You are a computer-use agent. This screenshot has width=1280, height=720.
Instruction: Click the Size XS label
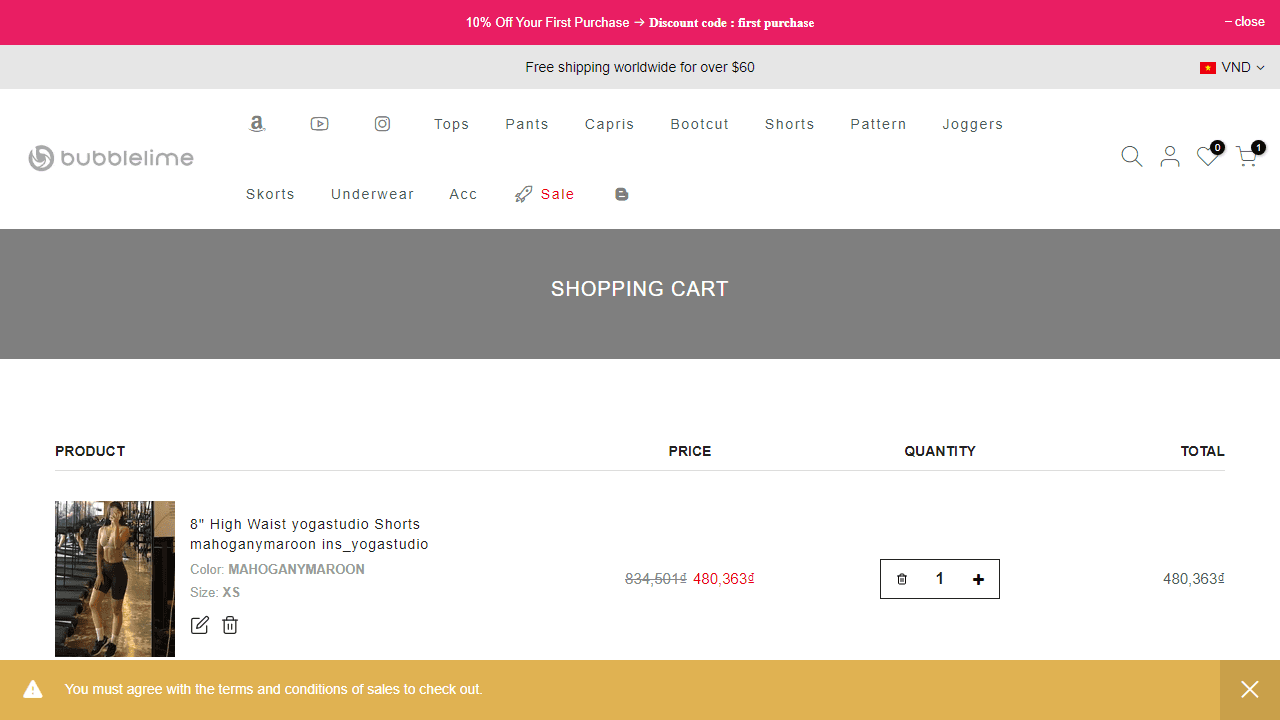click(215, 592)
